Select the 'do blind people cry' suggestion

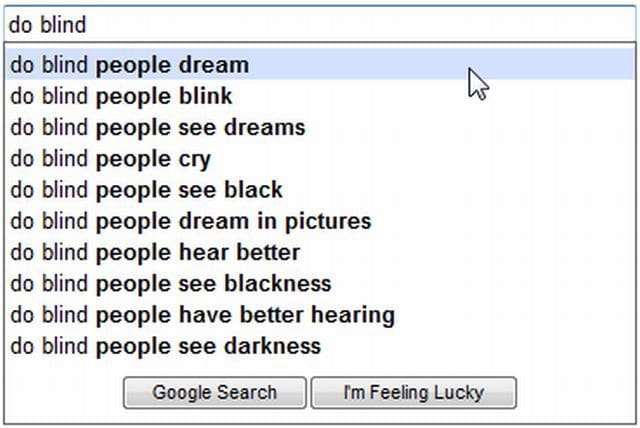click(x=111, y=159)
